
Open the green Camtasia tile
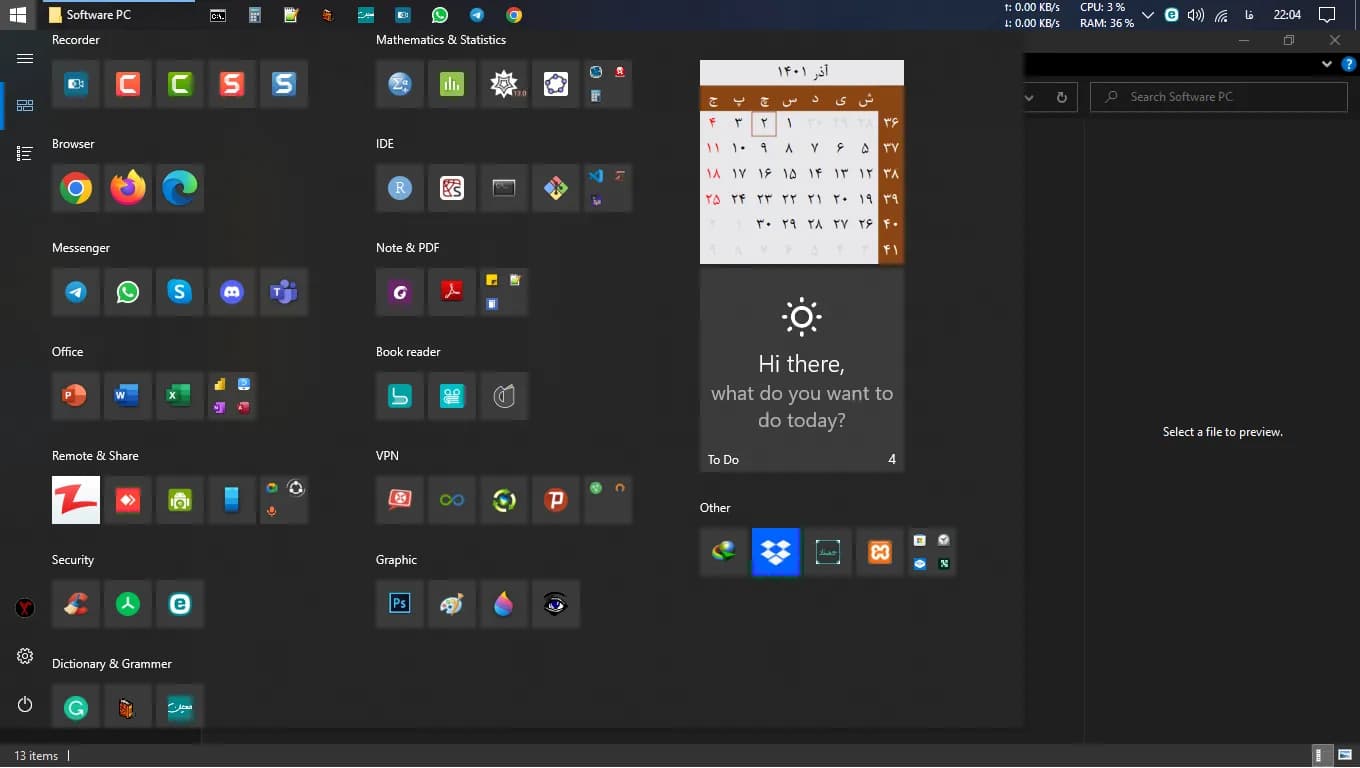tap(180, 84)
